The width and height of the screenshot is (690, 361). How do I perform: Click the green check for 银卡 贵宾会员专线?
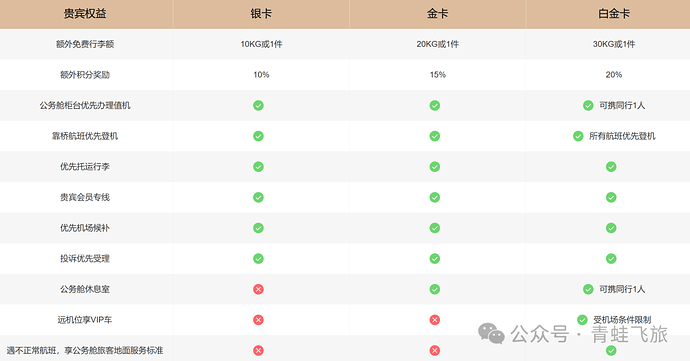258,197
